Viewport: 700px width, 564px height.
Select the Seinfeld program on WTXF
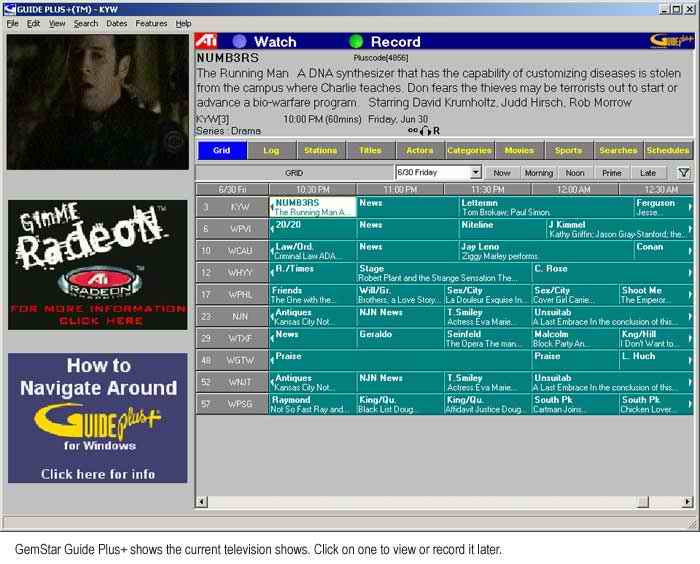coord(488,338)
